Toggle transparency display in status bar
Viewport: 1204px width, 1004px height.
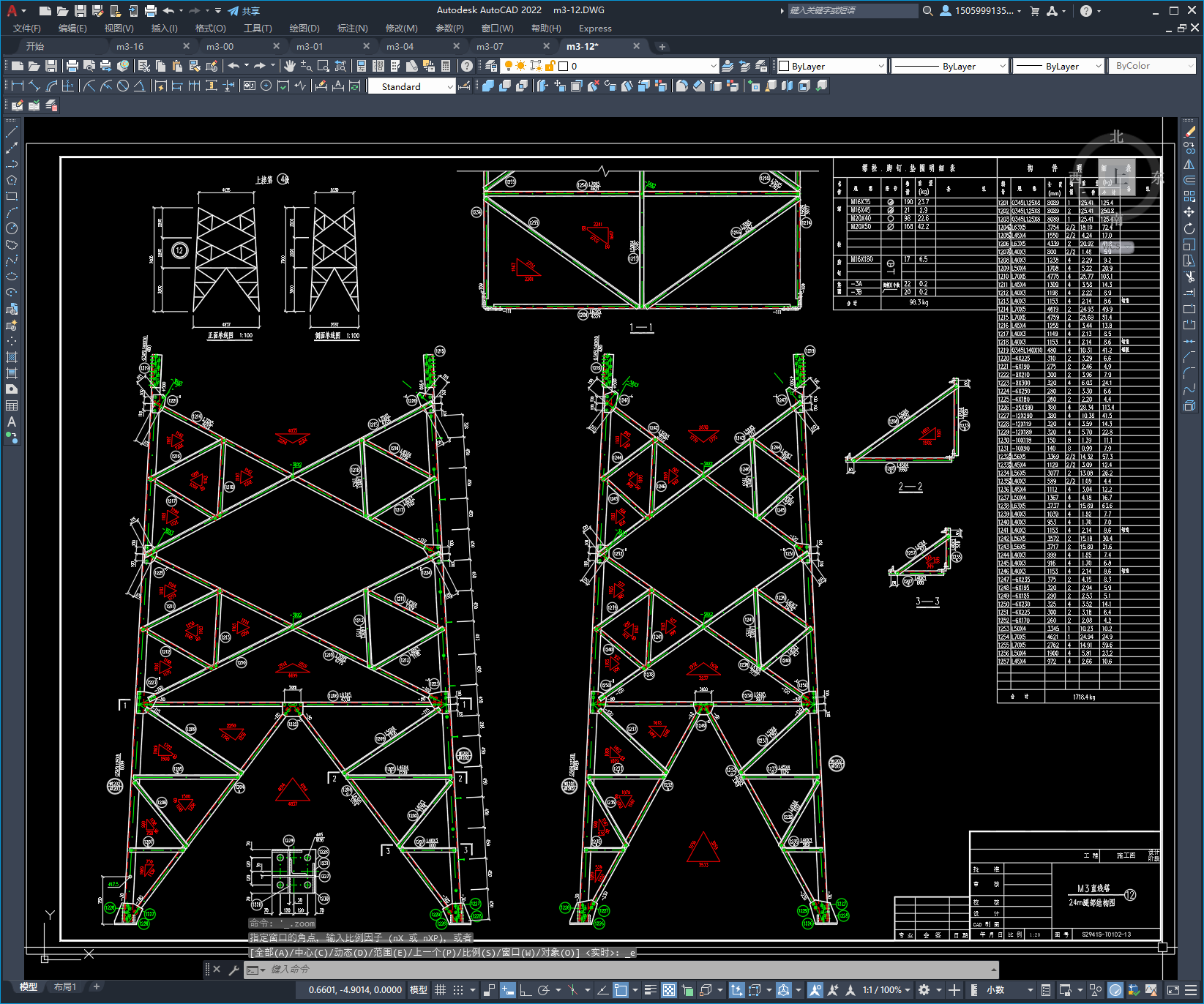coord(669,990)
